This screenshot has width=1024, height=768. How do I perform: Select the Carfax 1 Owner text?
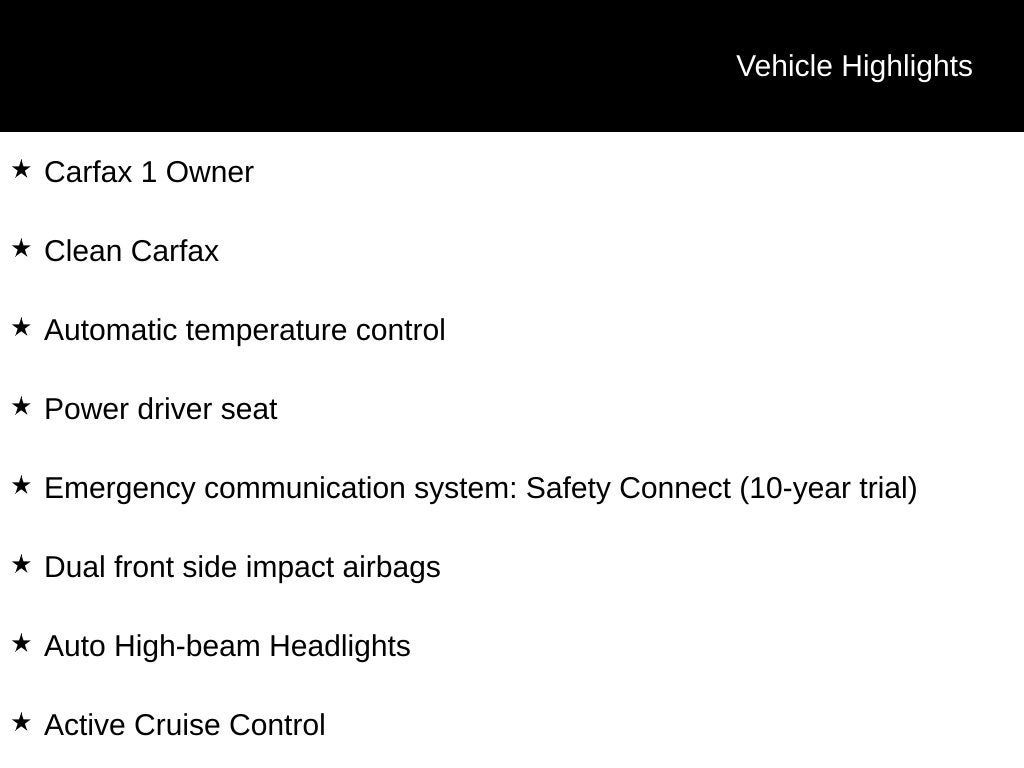click(149, 172)
